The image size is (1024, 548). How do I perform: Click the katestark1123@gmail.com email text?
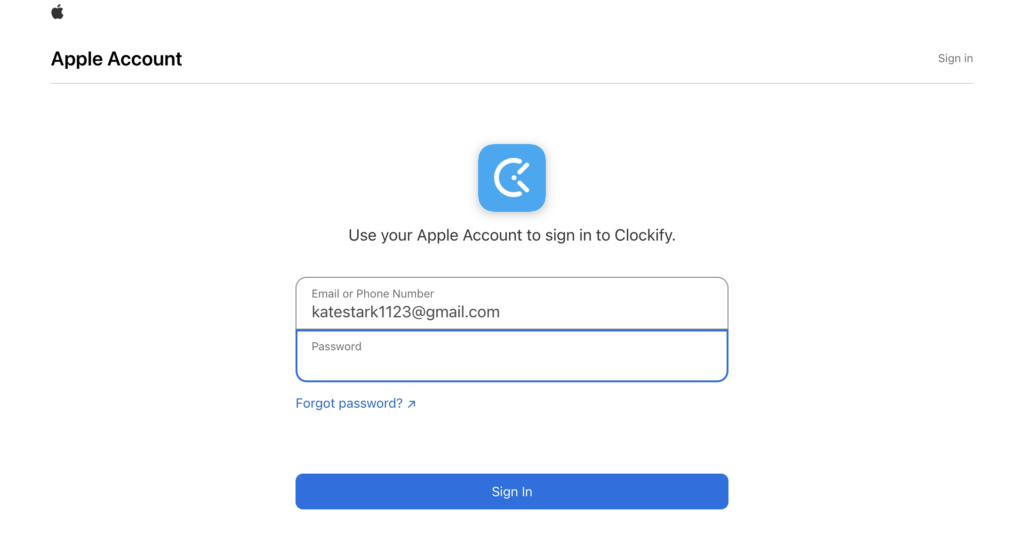coord(406,312)
